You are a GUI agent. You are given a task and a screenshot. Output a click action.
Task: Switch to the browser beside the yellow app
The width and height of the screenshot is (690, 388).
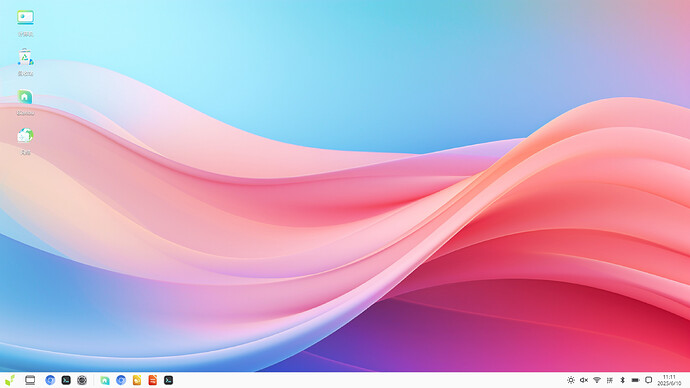[x=121, y=380]
